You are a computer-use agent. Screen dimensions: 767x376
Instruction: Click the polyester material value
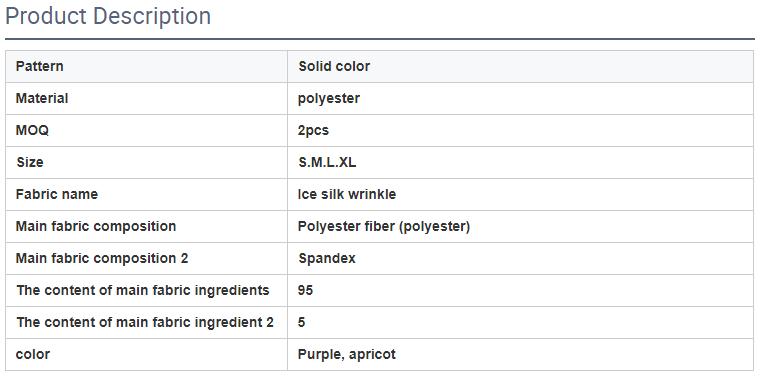[x=329, y=98]
